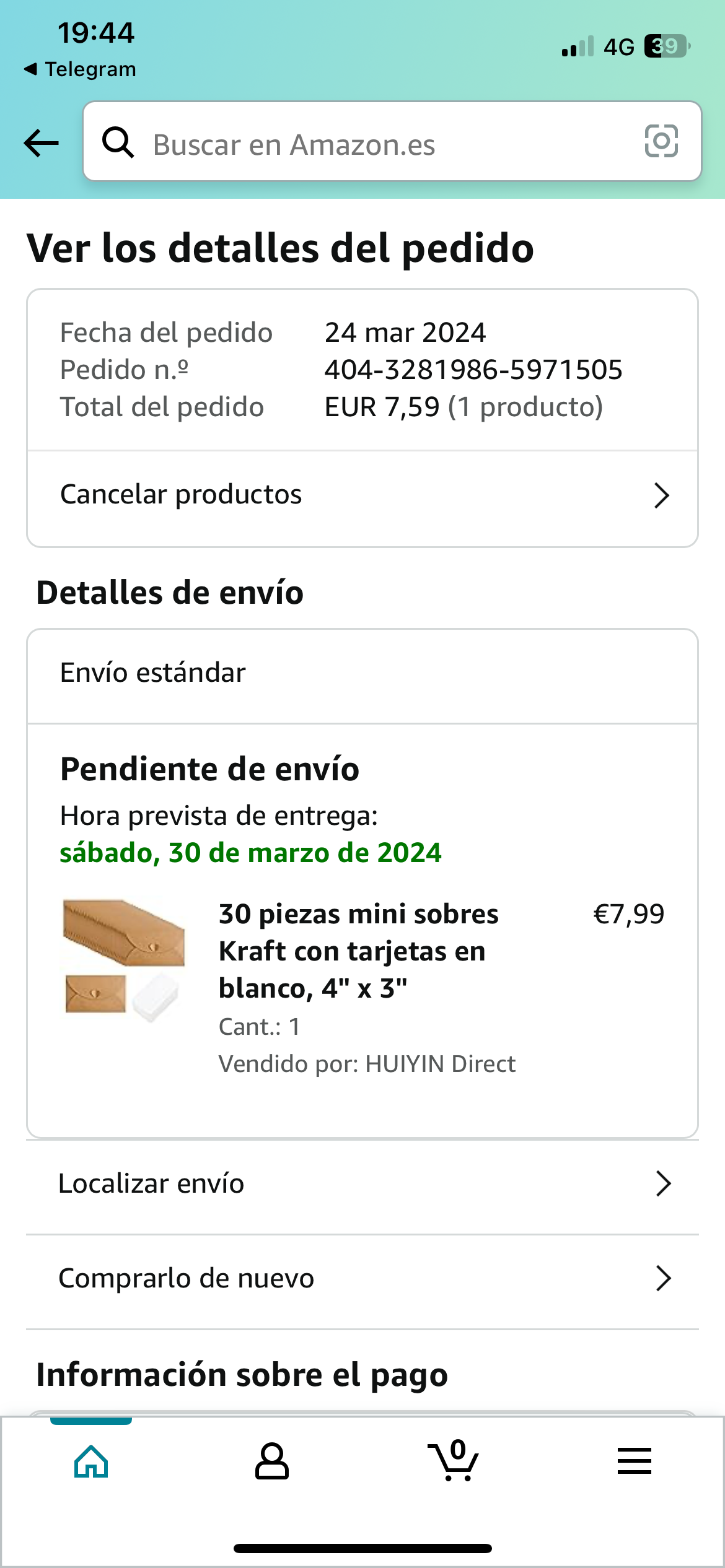Select Localizar envío option
The height and width of the screenshot is (1568, 725).
[362, 1185]
